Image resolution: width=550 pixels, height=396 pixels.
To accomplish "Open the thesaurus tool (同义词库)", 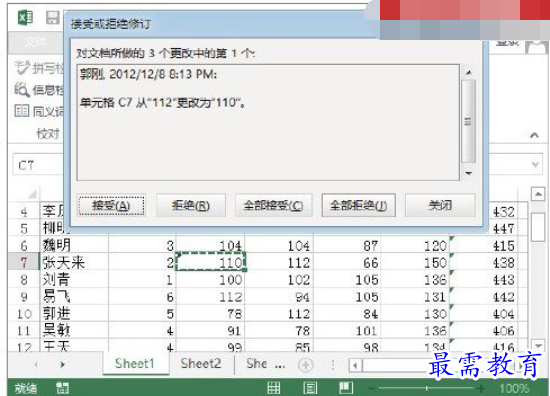I will coord(39,112).
